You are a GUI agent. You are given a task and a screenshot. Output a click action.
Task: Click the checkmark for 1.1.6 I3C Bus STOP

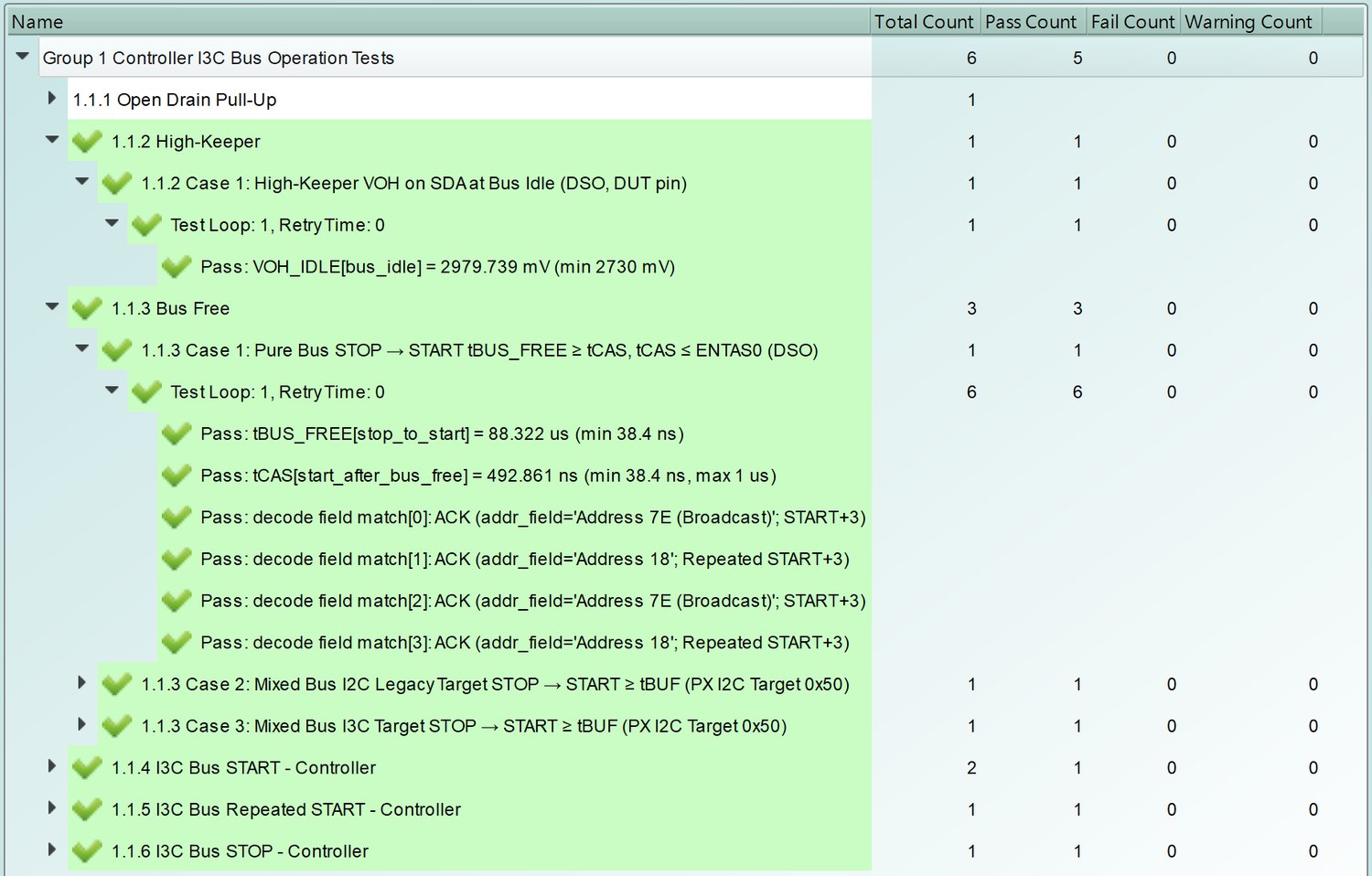point(87,851)
